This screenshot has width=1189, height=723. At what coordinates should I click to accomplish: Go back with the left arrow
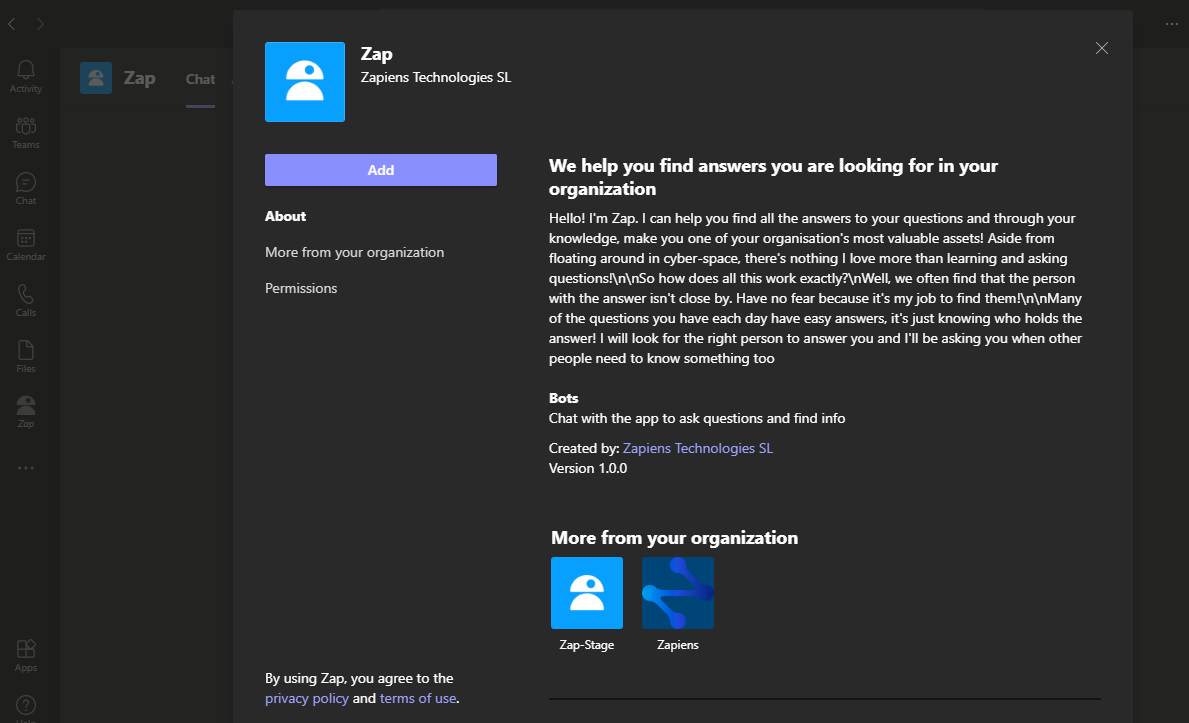[x=12, y=24]
